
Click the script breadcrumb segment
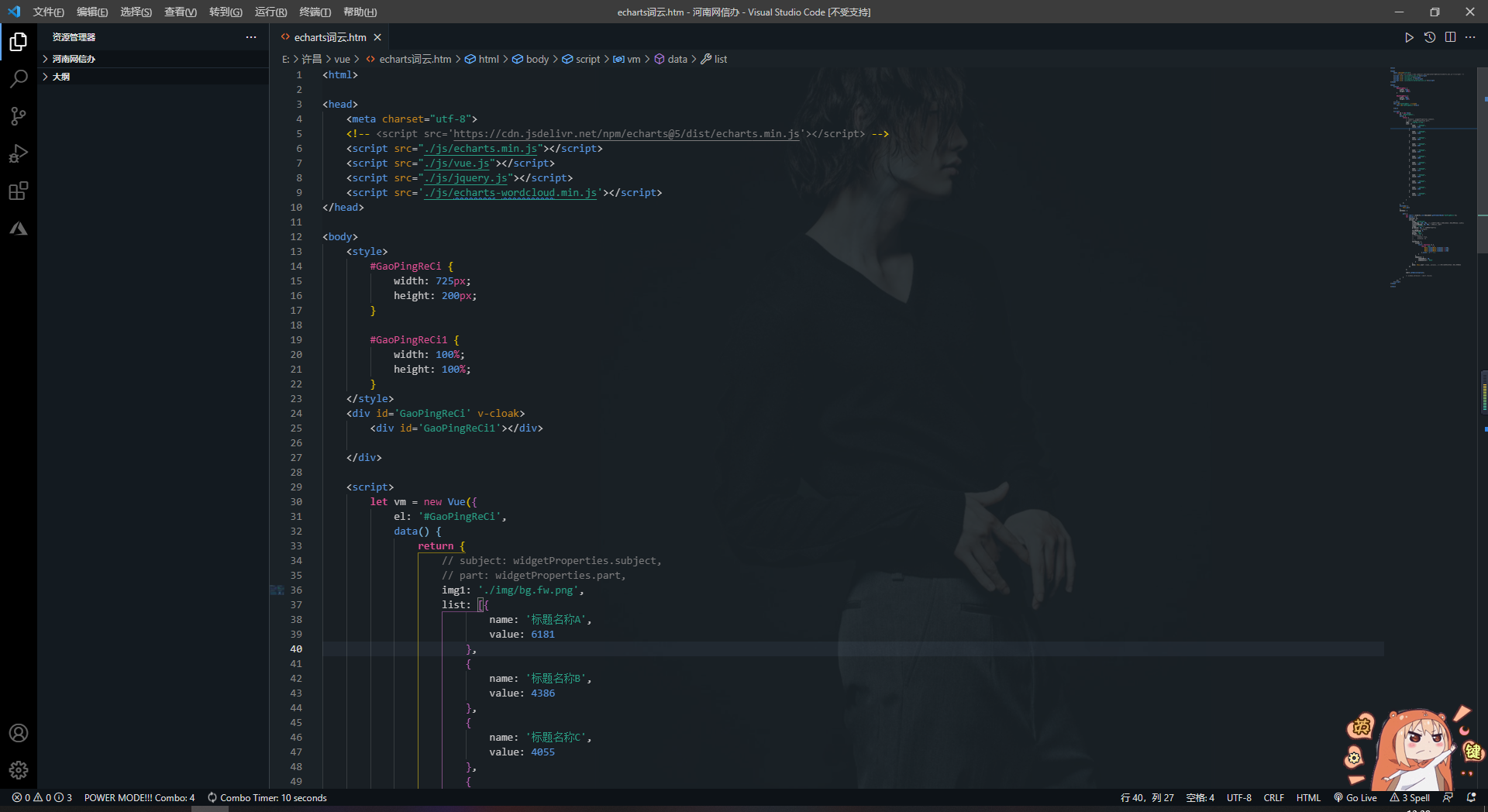[580, 59]
